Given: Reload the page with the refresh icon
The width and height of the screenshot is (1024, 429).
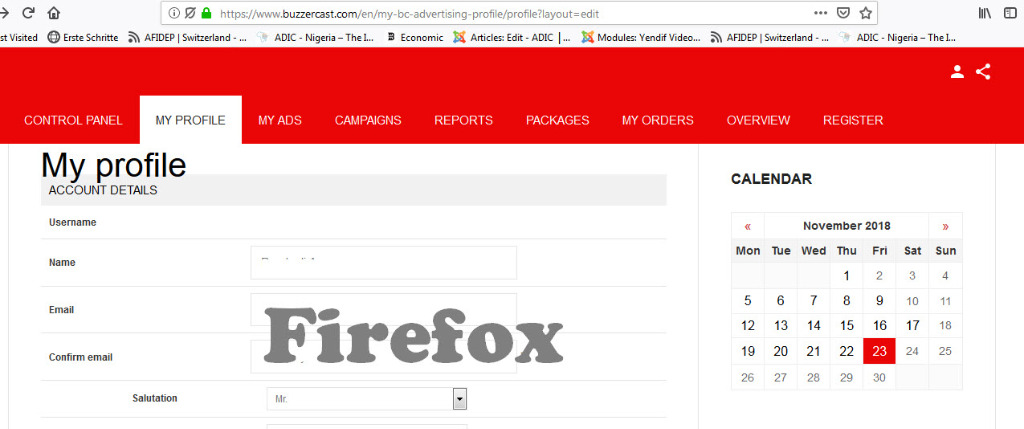Looking at the screenshot, I should click(x=28, y=13).
